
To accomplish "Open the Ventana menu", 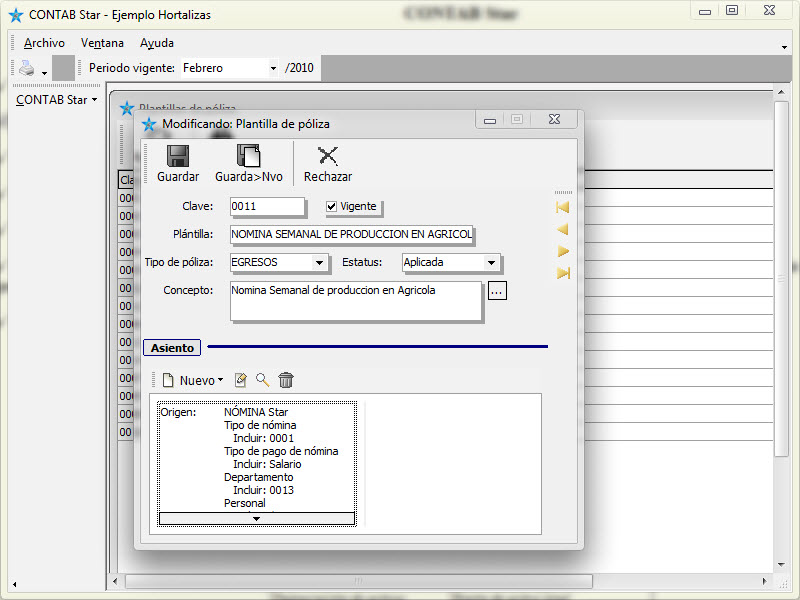I will tap(102, 43).
